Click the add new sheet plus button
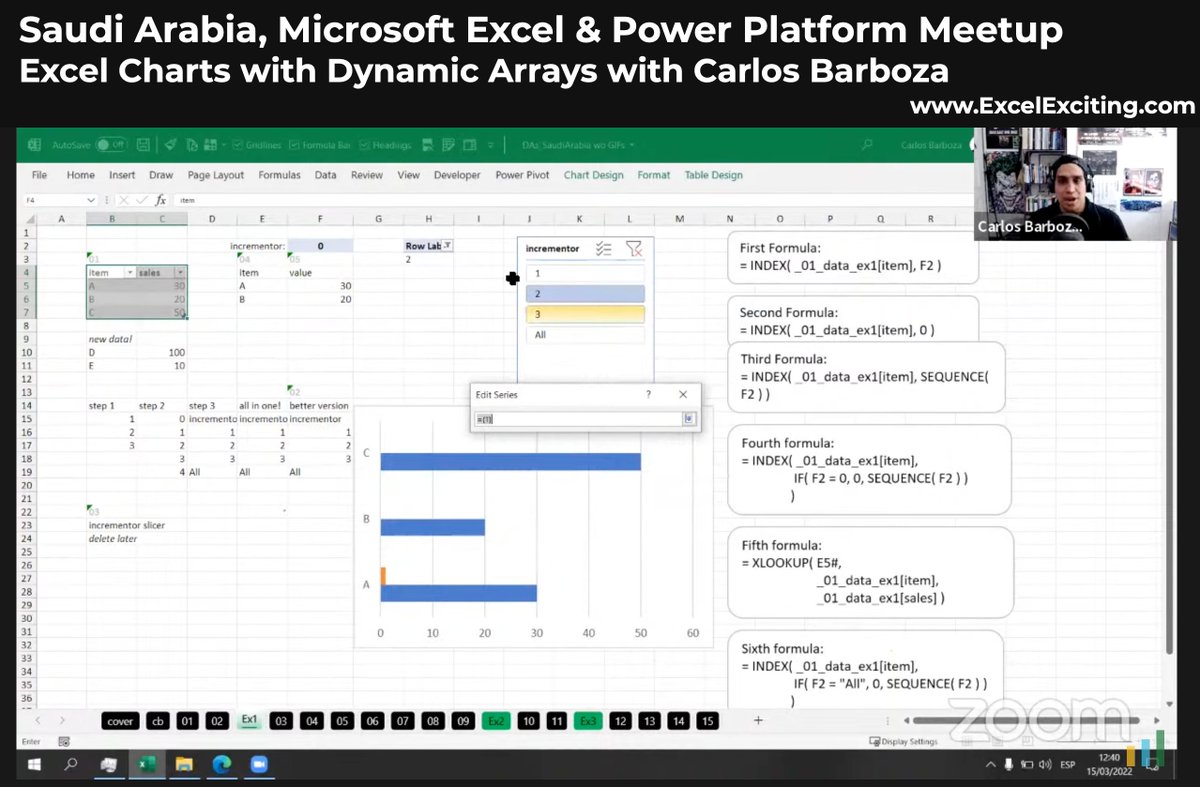This screenshot has width=1200, height=787. 758,720
